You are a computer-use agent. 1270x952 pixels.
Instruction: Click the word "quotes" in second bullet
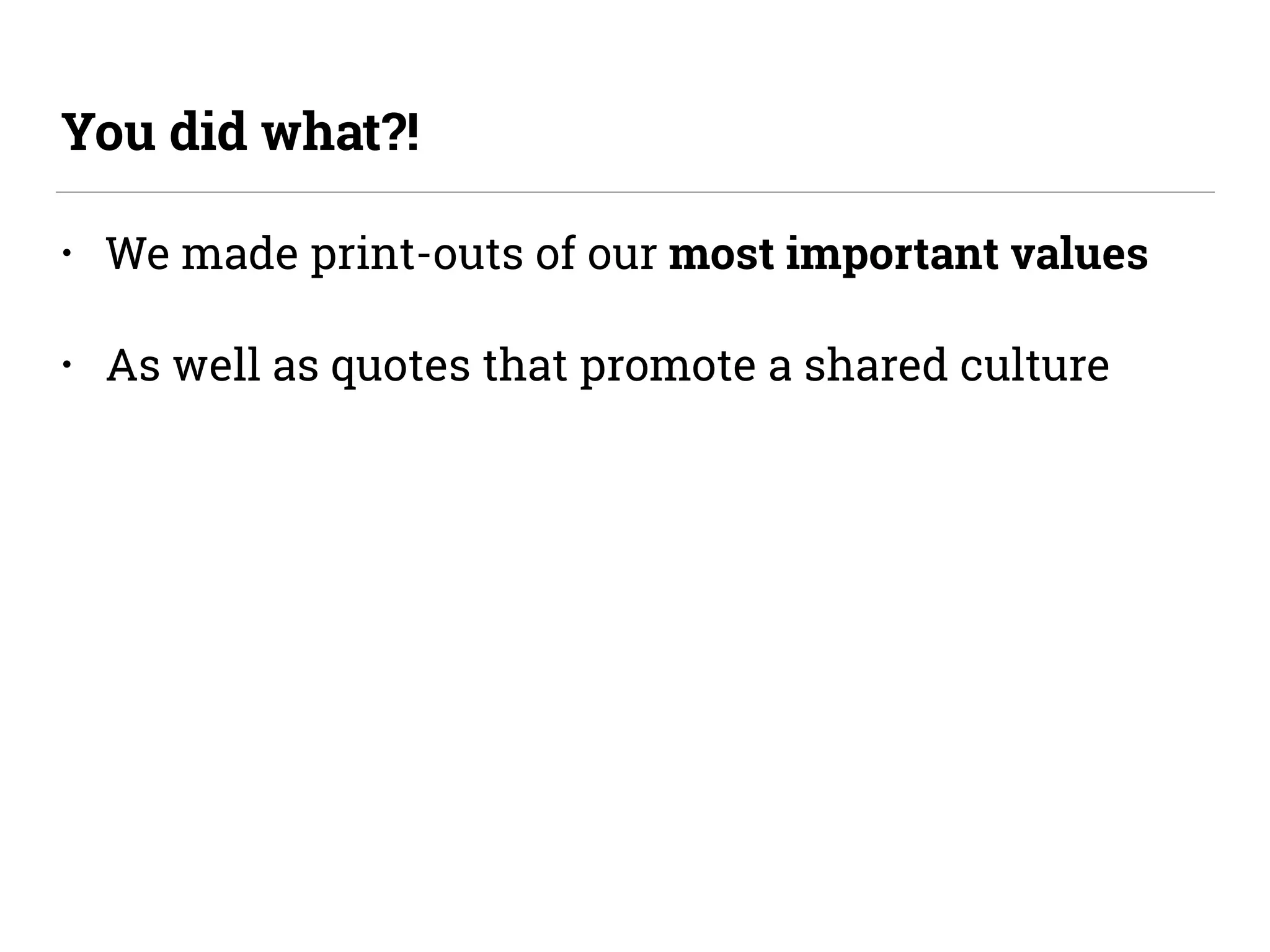(x=401, y=366)
